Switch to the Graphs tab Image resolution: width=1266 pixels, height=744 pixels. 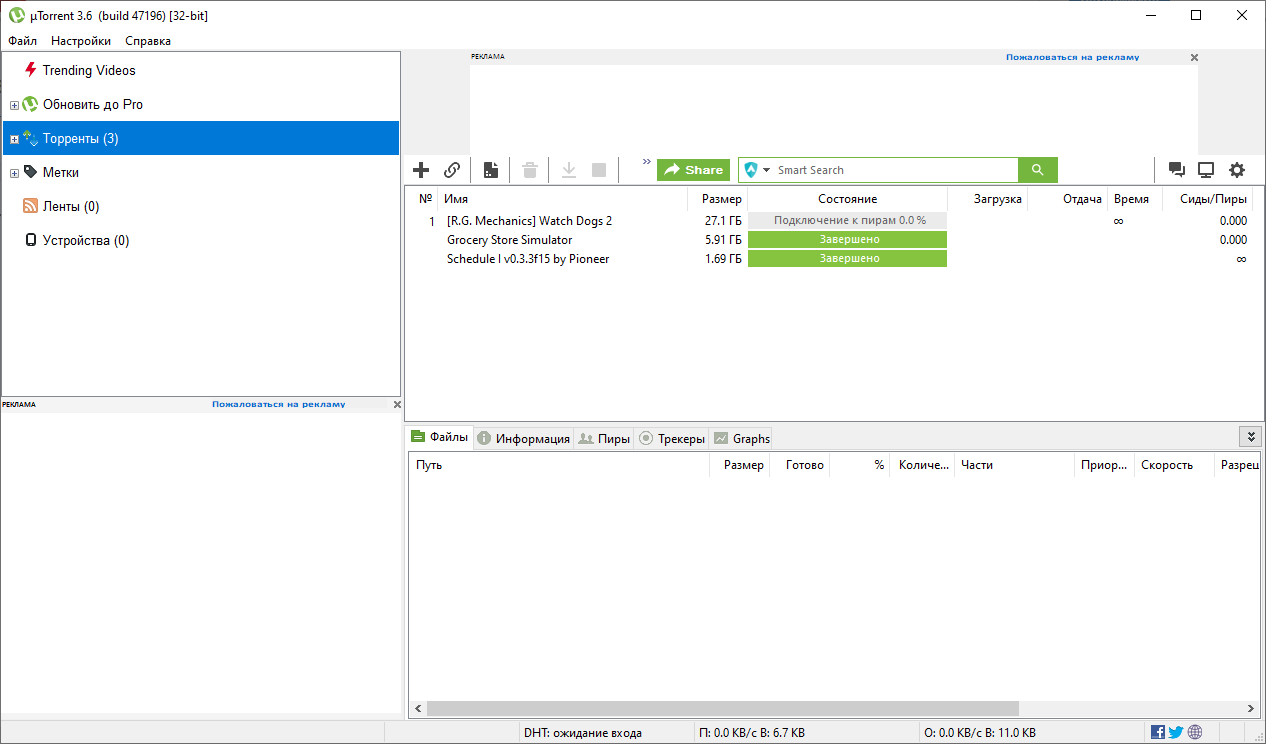(741, 438)
